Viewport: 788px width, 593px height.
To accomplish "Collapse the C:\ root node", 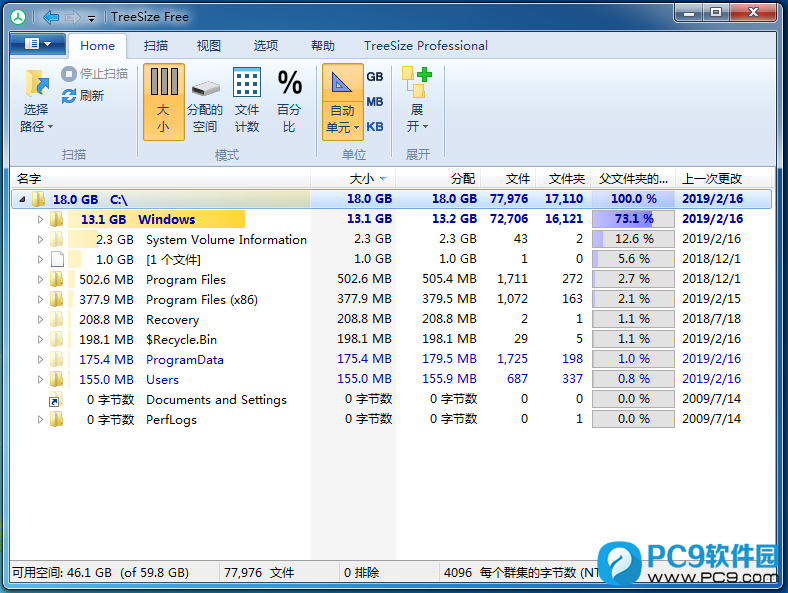I will point(22,200).
